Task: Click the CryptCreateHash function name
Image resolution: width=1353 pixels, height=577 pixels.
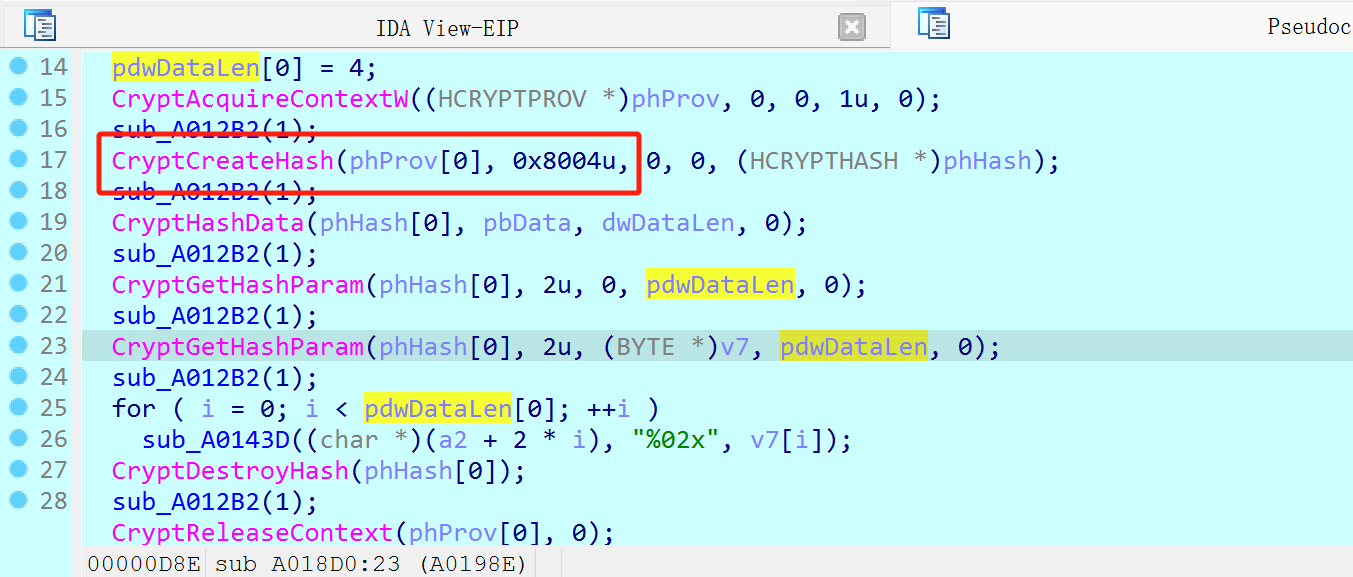Action: pyautogui.click(x=222, y=161)
